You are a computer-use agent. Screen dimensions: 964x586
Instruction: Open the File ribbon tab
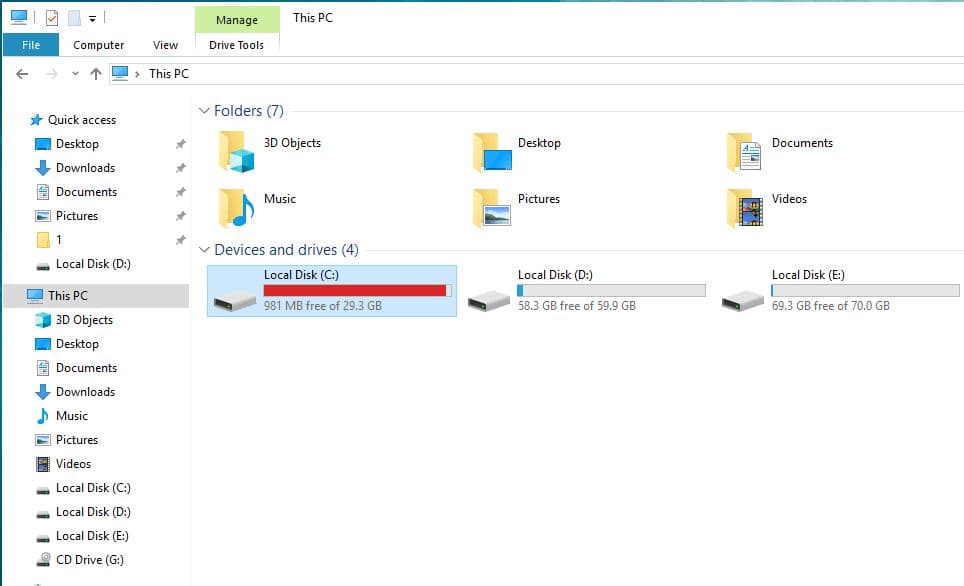31,45
